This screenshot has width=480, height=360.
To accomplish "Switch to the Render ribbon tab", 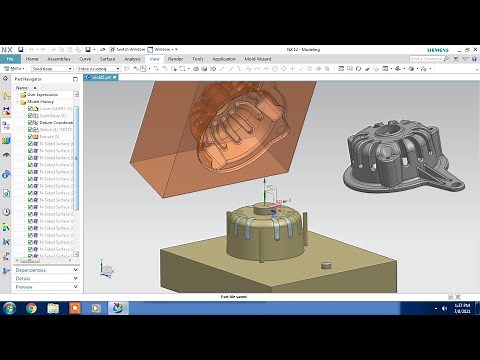I will pyautogui.click(x=175, y=59).
